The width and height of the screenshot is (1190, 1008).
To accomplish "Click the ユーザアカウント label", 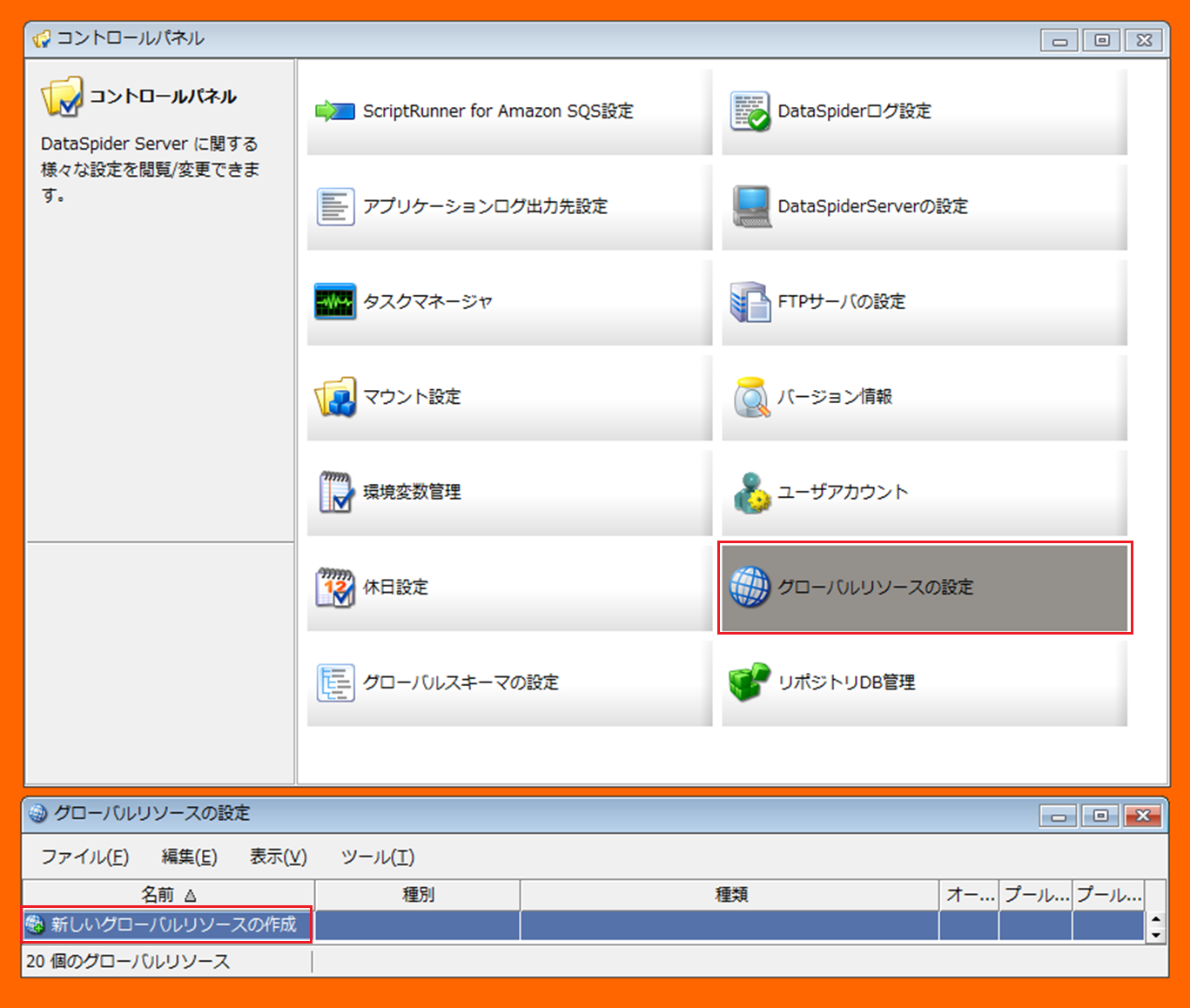I will click(843, 492).
